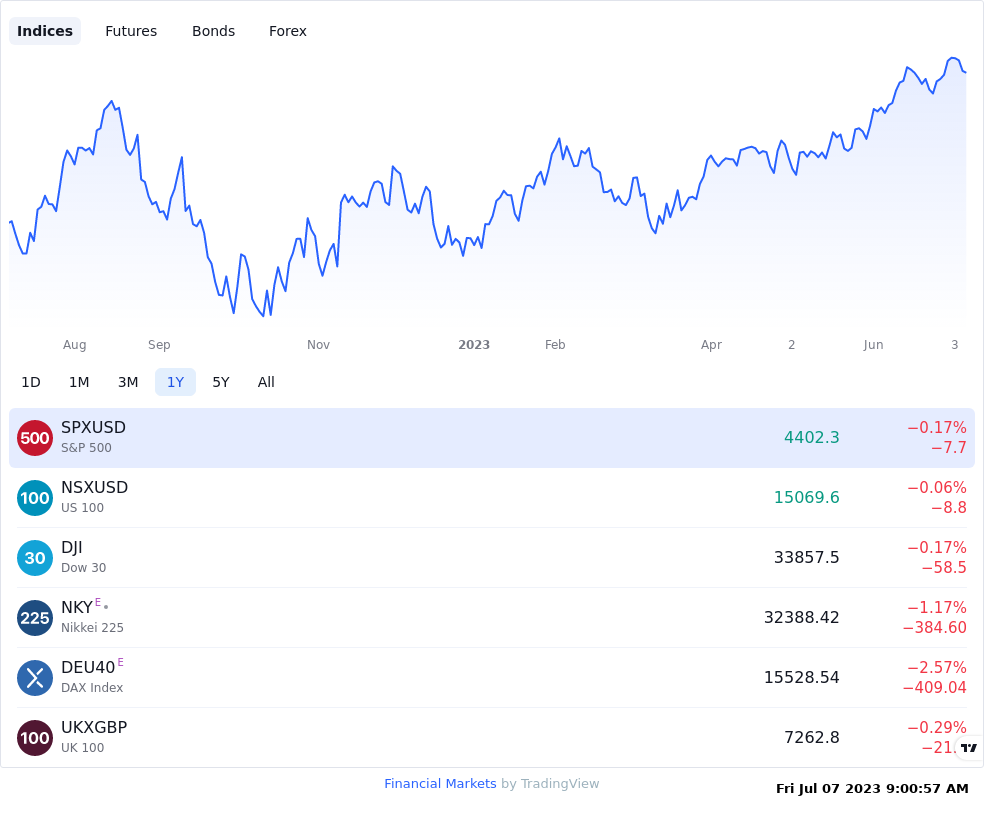Click the 2023 label on chart axis
The height and width of the screenshot is (820, 984).
474,344
